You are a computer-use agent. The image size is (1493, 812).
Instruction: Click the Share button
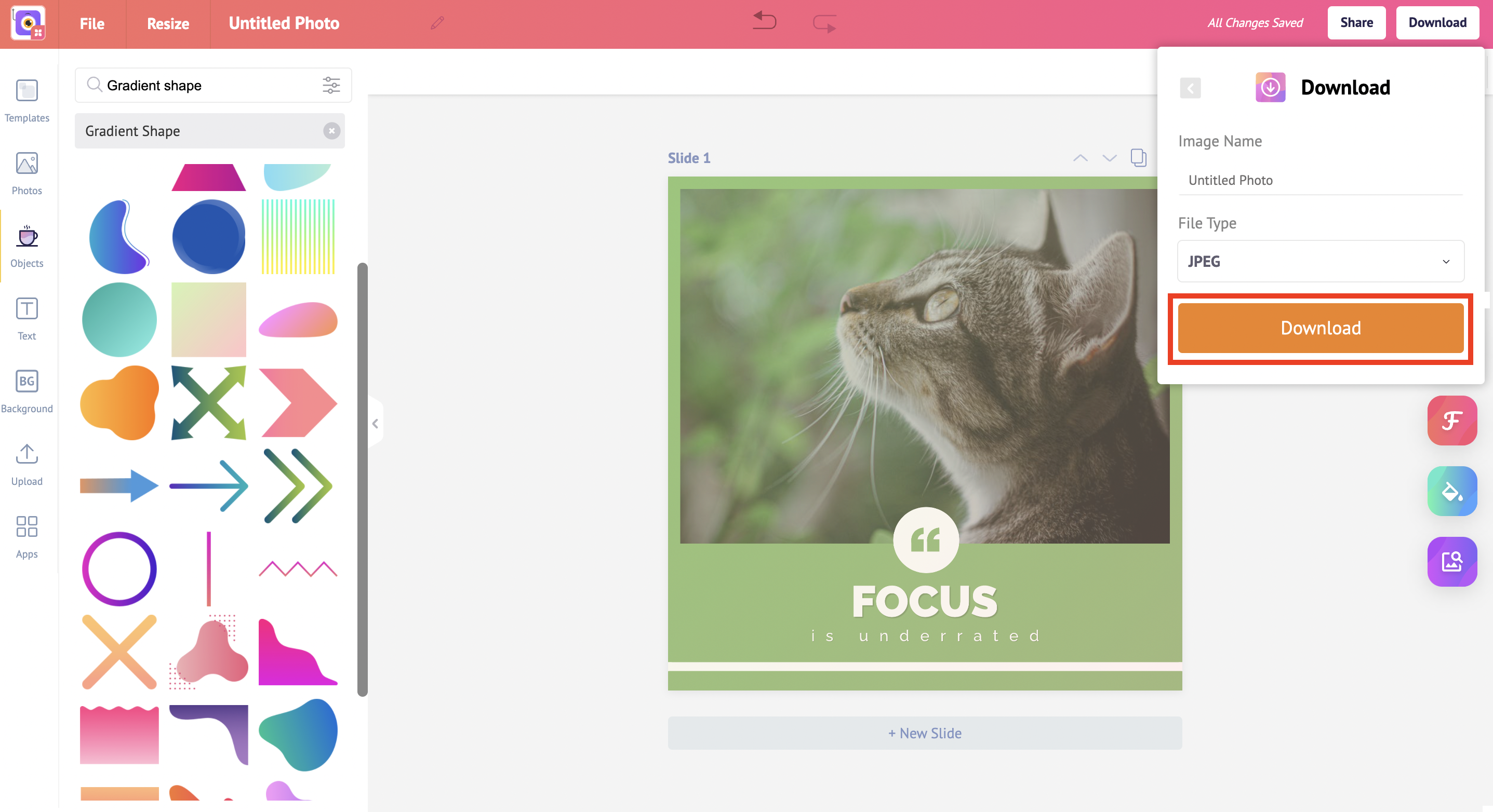pyautogui.click(x=1357, y=22)
